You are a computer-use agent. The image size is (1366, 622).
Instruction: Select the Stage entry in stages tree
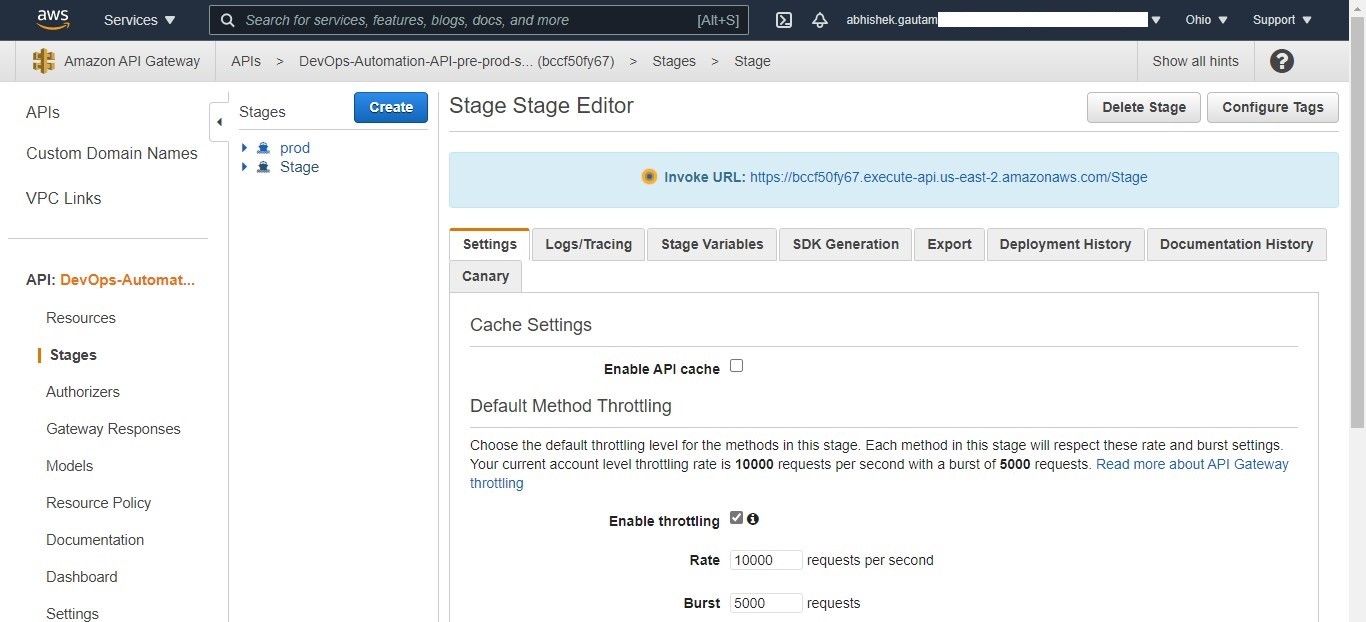[299, 167]
